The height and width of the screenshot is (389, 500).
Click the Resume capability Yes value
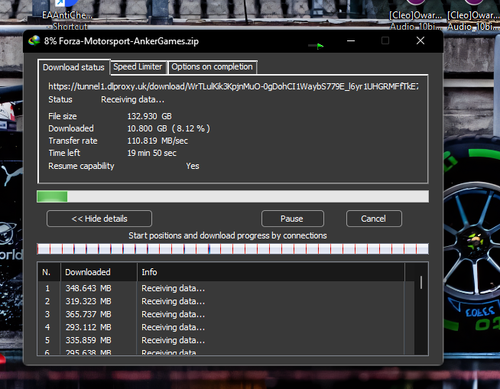coord(193,166)
